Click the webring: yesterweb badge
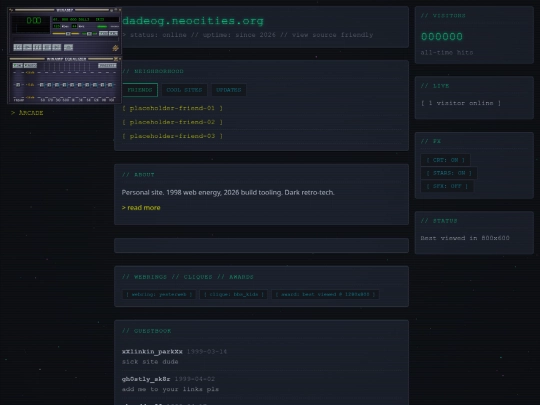The image size is (540, 405). pyautogui.click(x=159, y=294)
